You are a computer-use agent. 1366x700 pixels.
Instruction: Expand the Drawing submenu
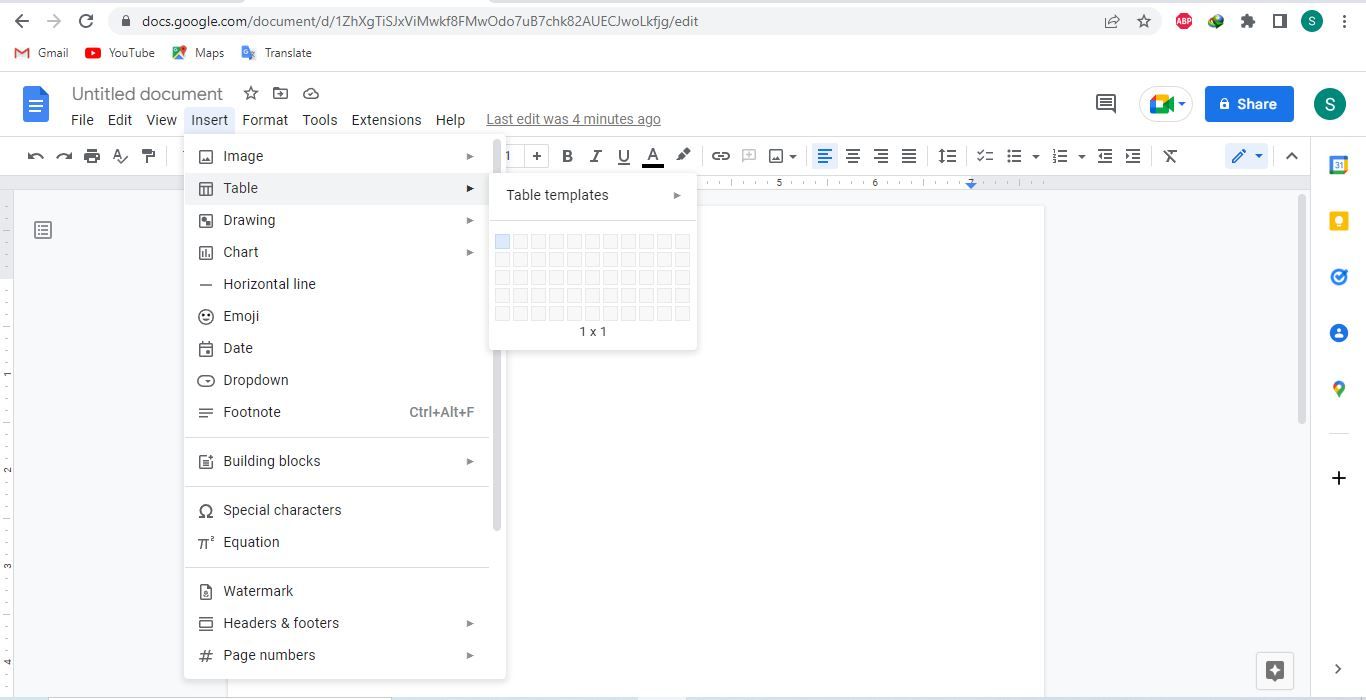coord(337,220)
